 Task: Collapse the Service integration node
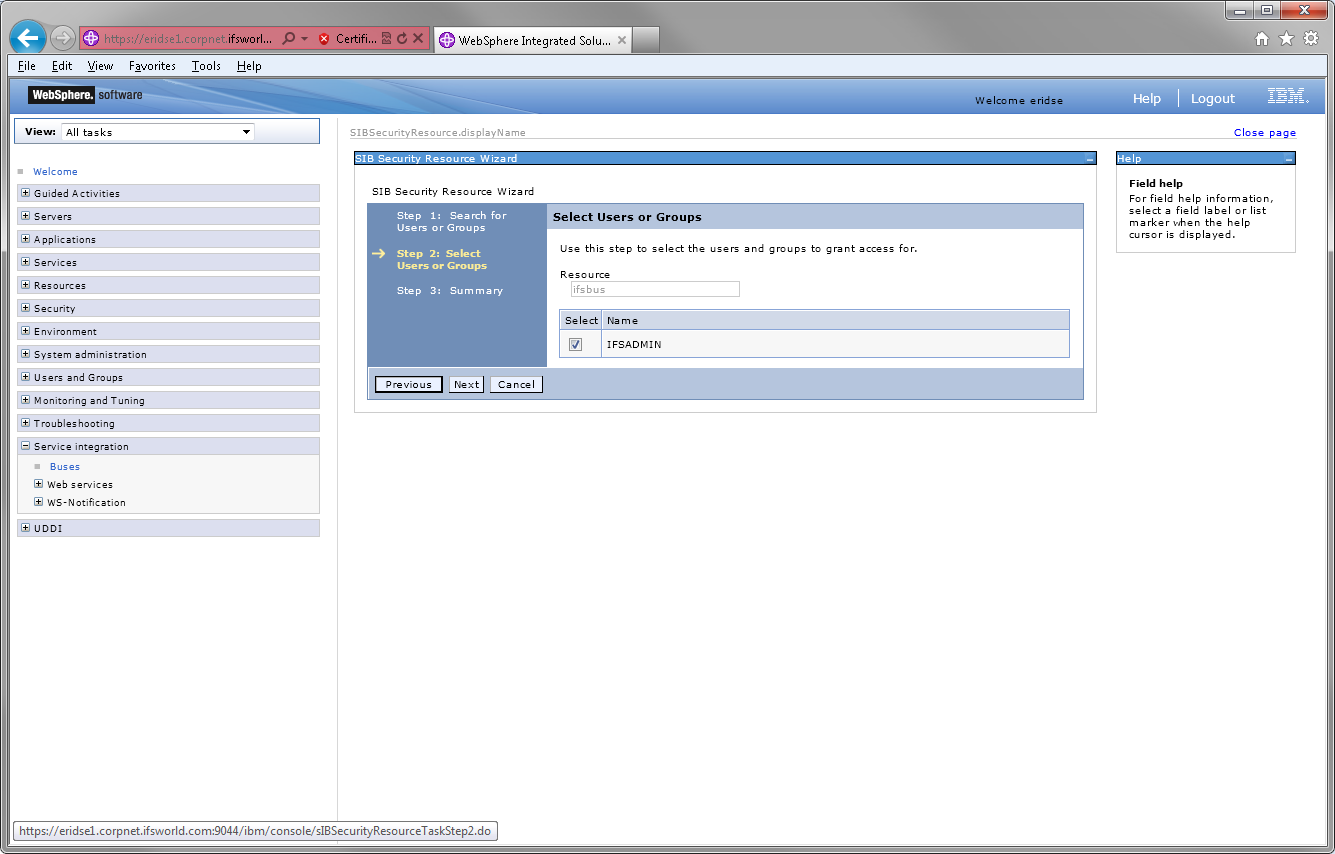26,446
